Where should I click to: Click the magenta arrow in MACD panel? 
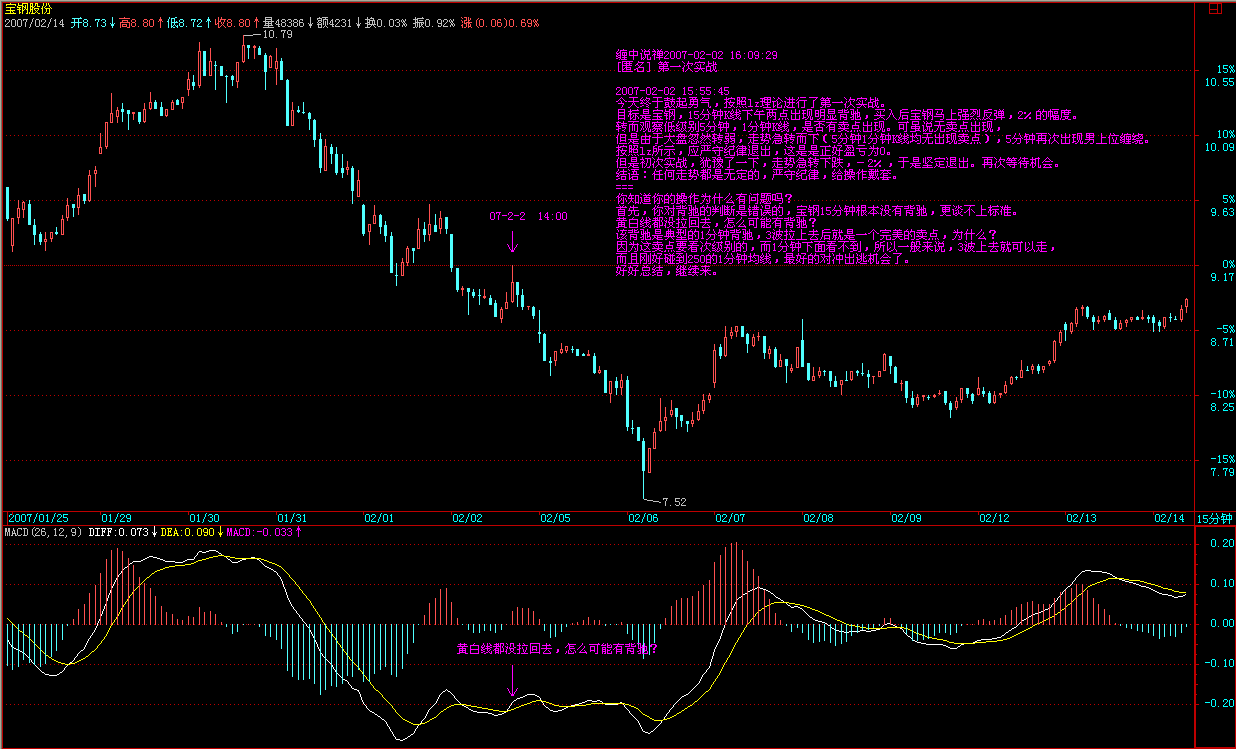[x=512, y=681]
